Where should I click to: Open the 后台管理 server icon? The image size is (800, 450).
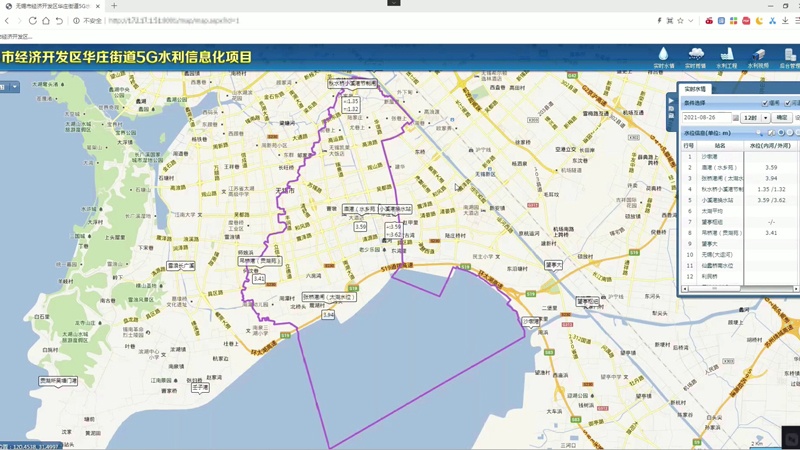point(789,55)
